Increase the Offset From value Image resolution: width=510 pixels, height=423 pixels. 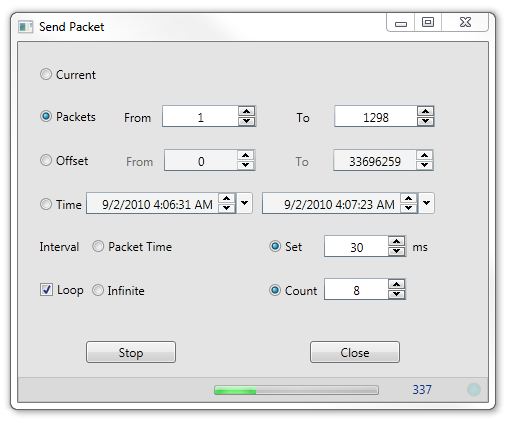246,155
